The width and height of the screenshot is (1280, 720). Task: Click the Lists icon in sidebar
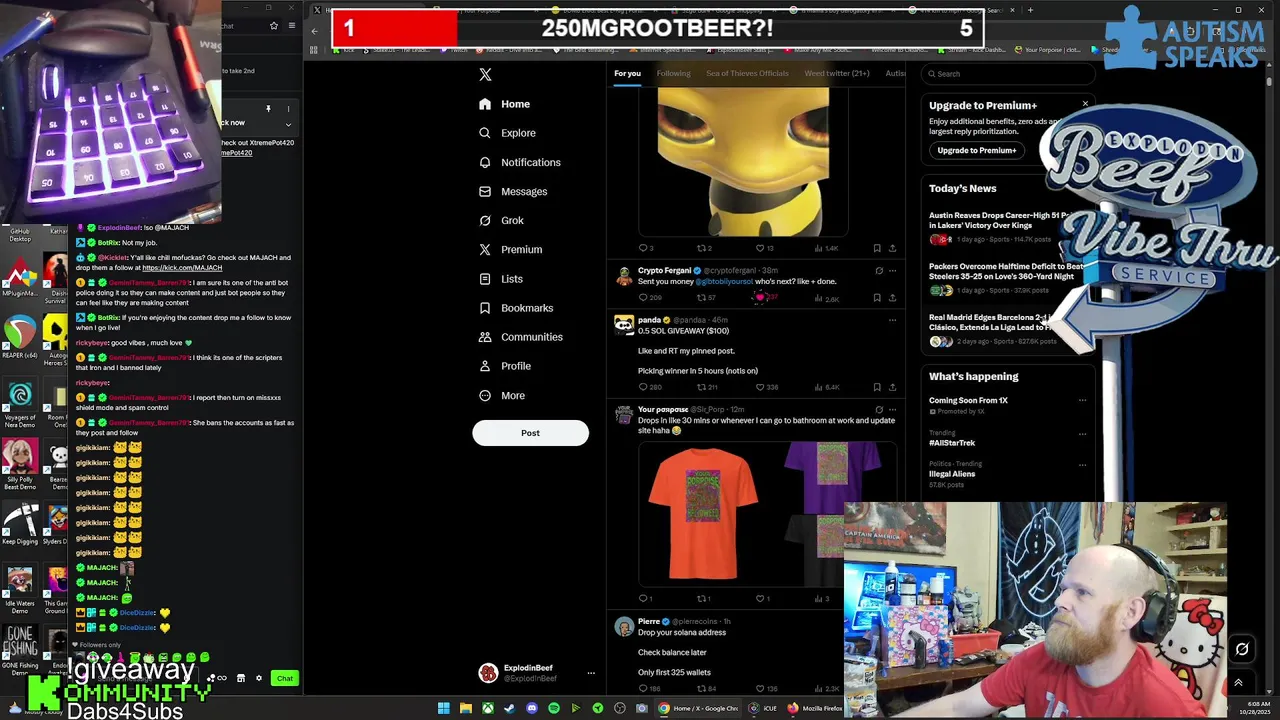(485, 279)
